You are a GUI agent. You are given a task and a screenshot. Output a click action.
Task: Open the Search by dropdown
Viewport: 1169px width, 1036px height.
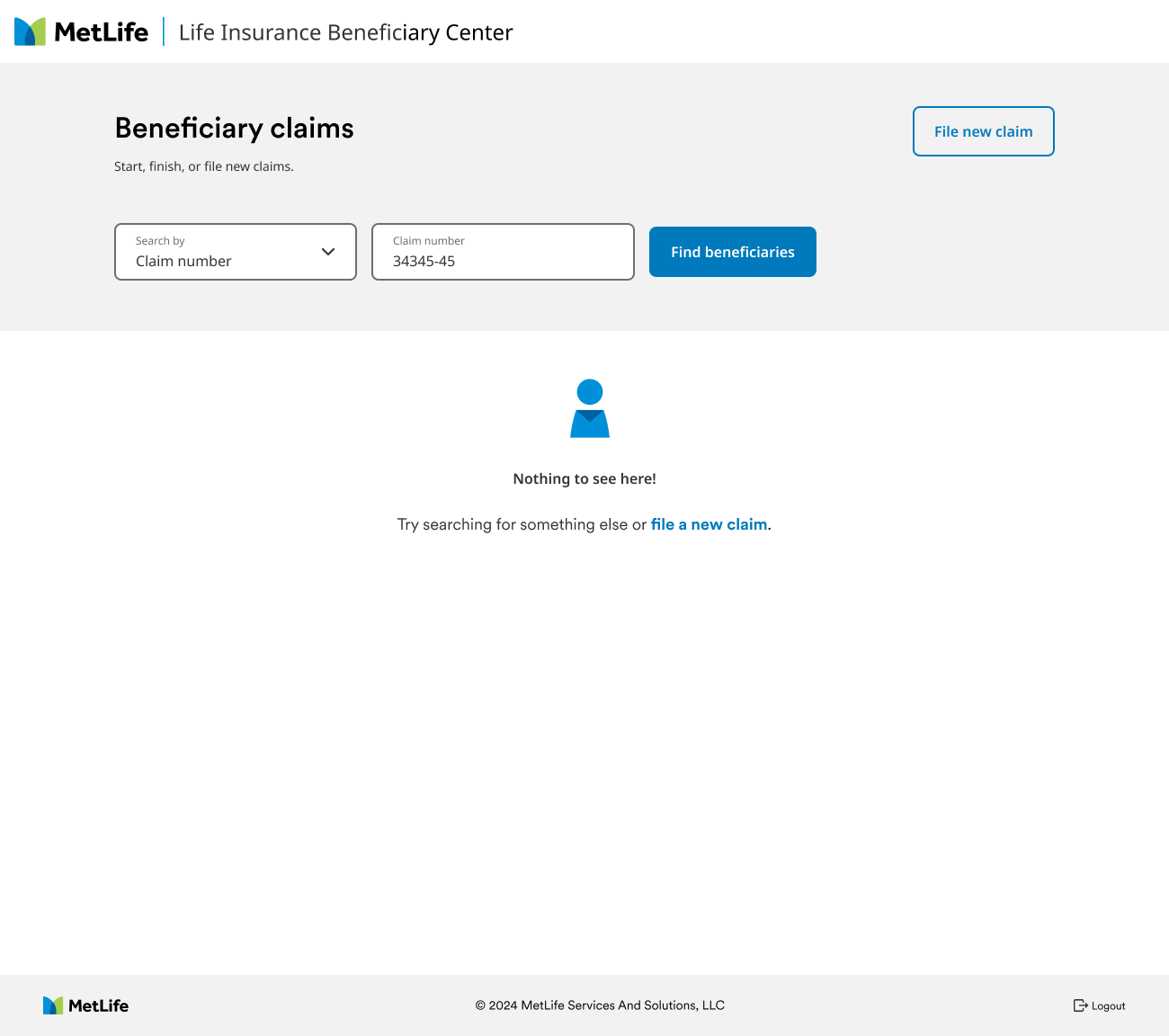(x=236, y=252)
